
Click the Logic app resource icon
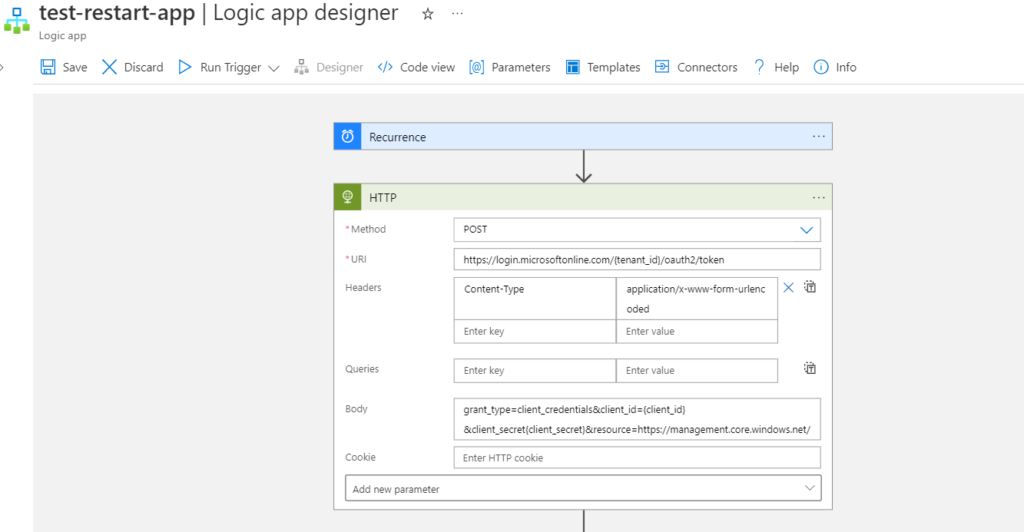point(16,20)
